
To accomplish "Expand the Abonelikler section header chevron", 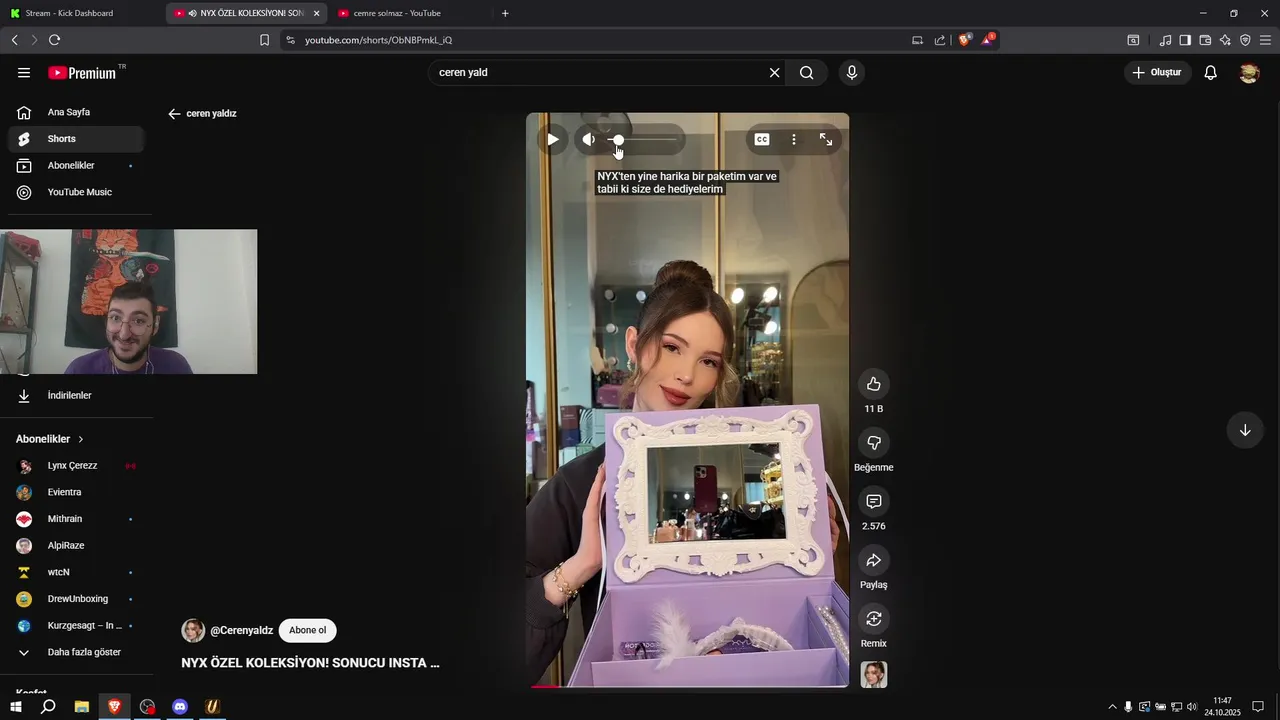I will [81, 439].
